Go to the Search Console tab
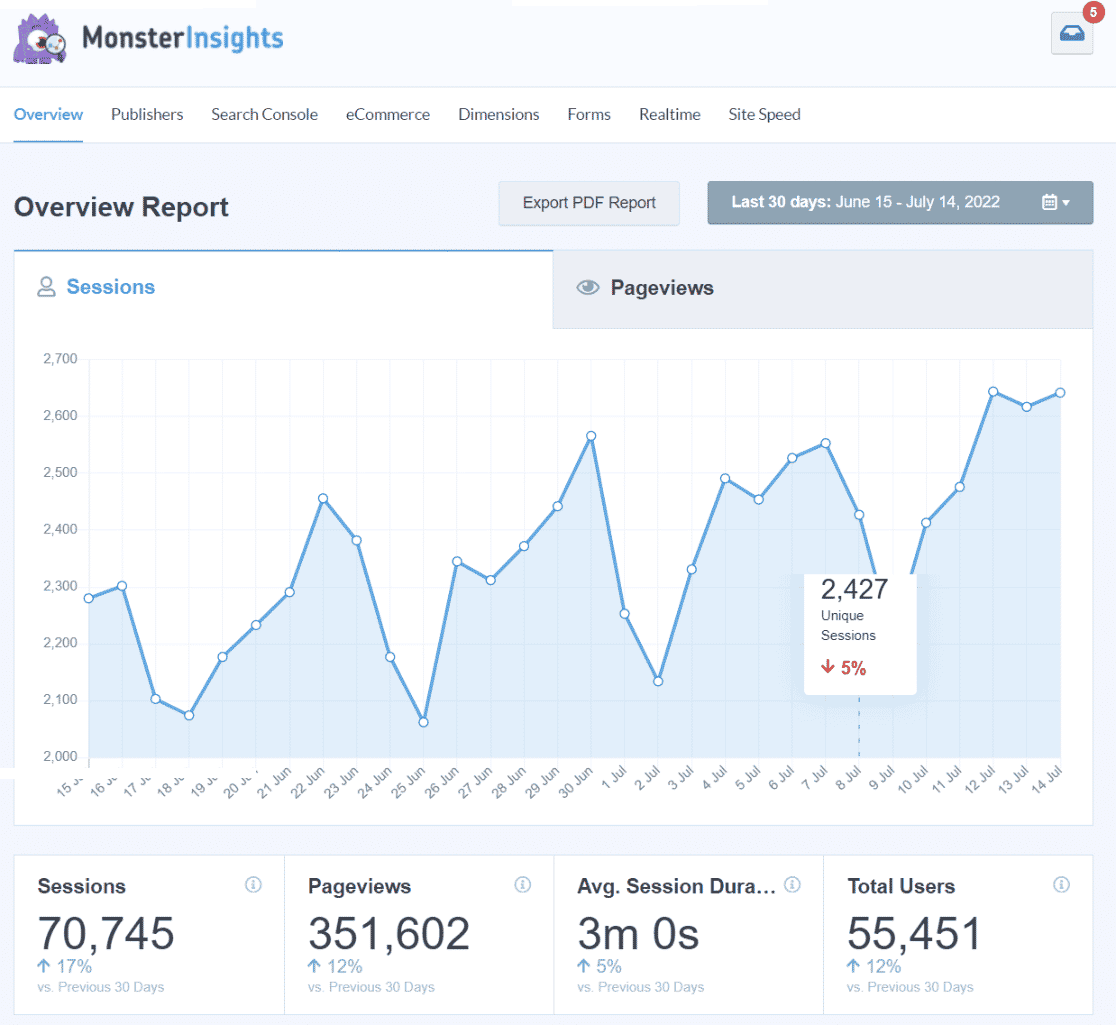Screen dimensions: 1116x1025 [x=264, y=114]
